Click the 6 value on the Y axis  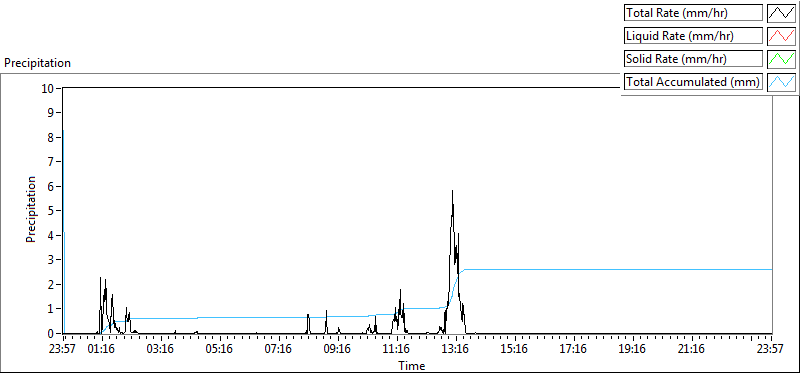[51, 186]
